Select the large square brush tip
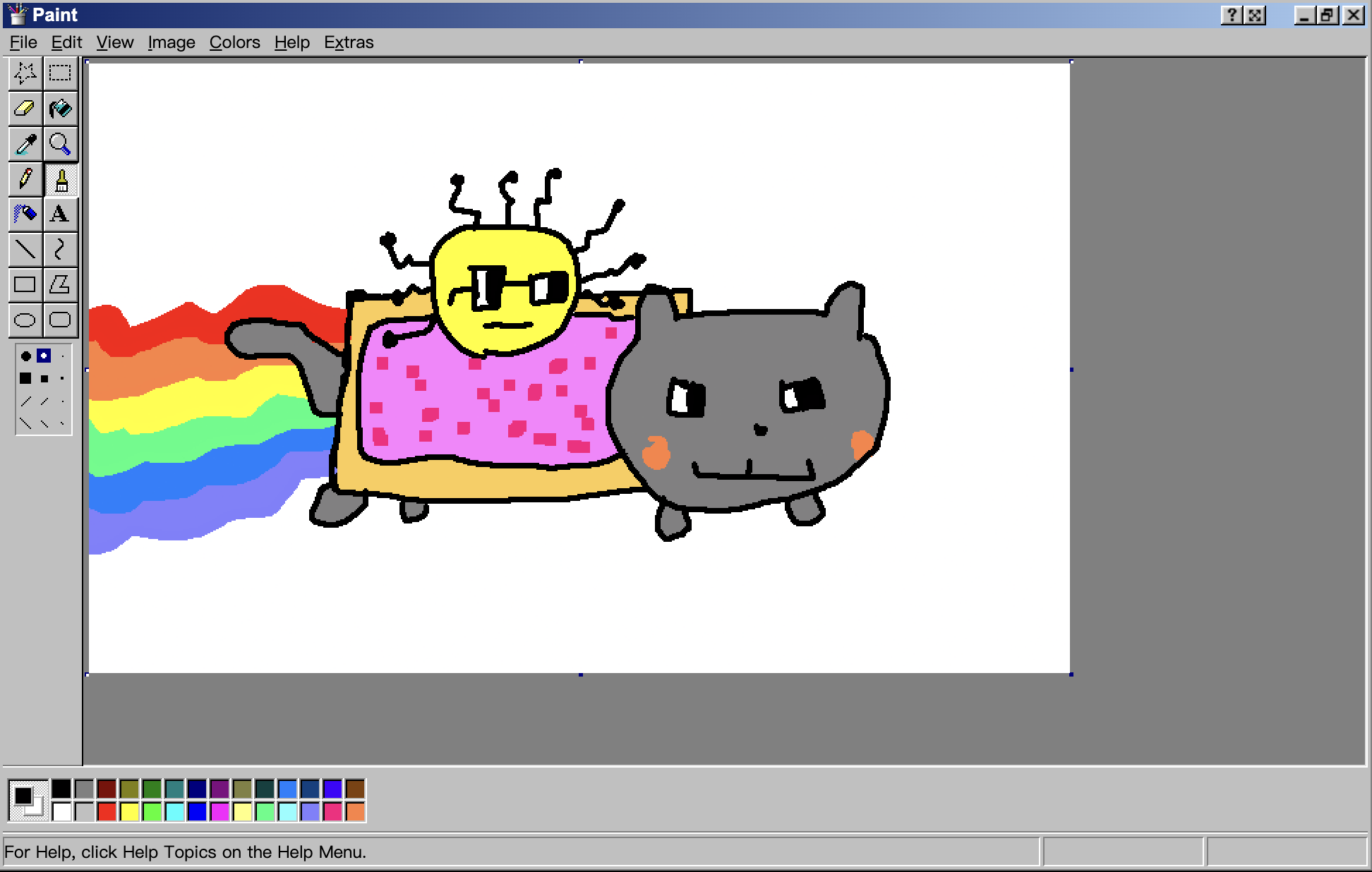The image size is (1372, 872). tap(26, 379)
